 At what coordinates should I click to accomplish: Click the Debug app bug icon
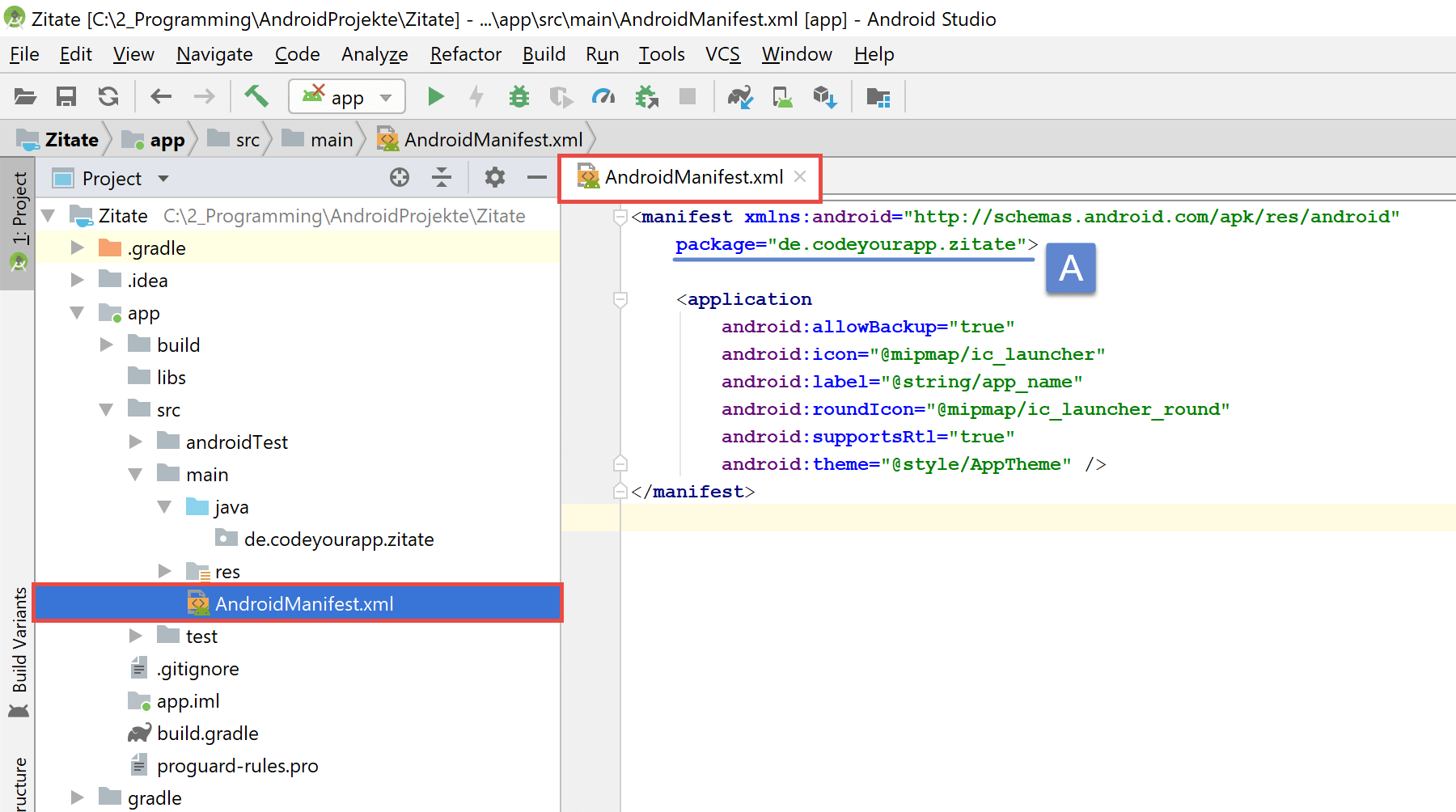pyautogui.click(x=519, y=97)
